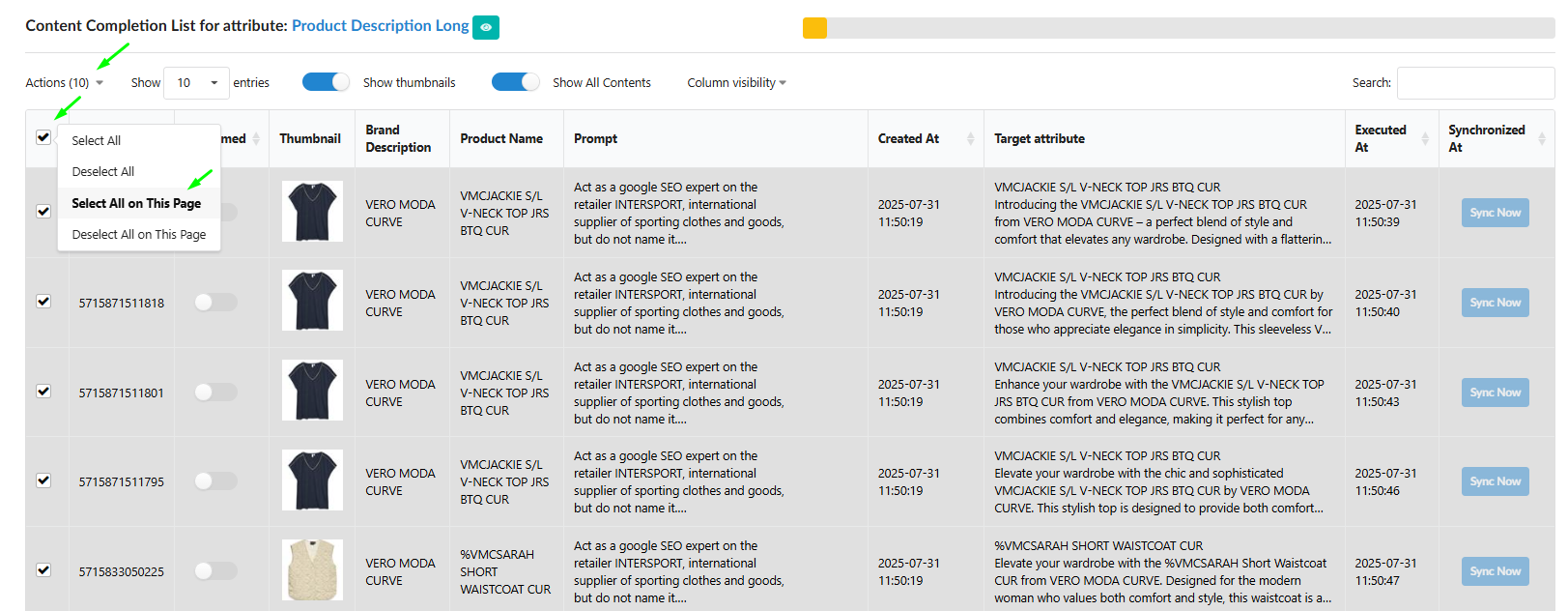
Task: Choose Deselect All on This Page
Action: (139, 234)
